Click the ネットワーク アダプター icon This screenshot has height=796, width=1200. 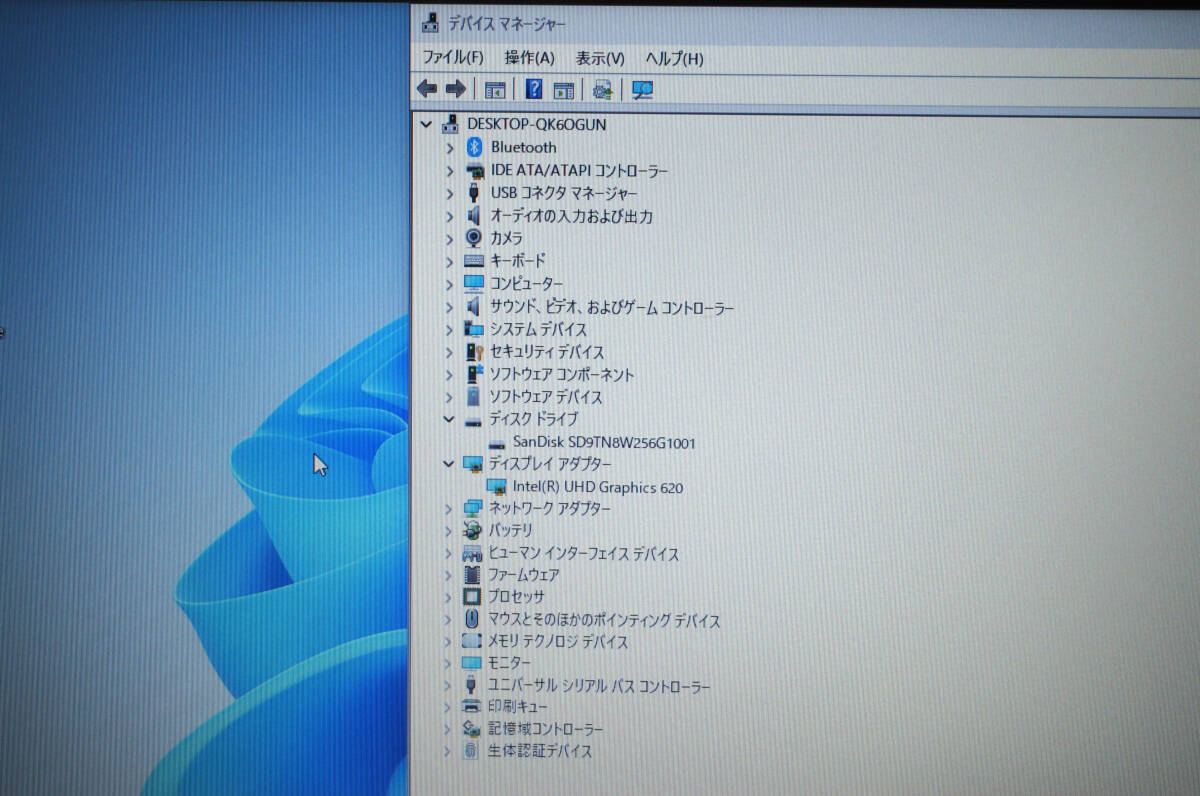pos(473,508)
